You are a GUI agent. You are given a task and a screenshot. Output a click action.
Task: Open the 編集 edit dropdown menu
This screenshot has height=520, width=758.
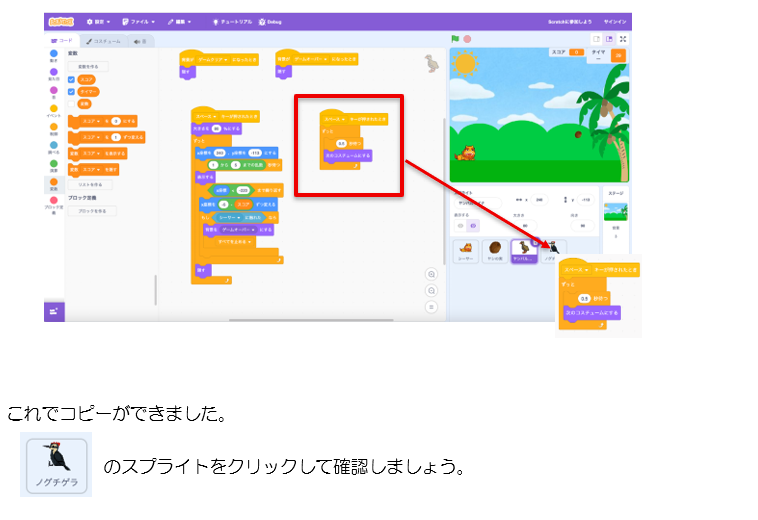click(182, 21)
